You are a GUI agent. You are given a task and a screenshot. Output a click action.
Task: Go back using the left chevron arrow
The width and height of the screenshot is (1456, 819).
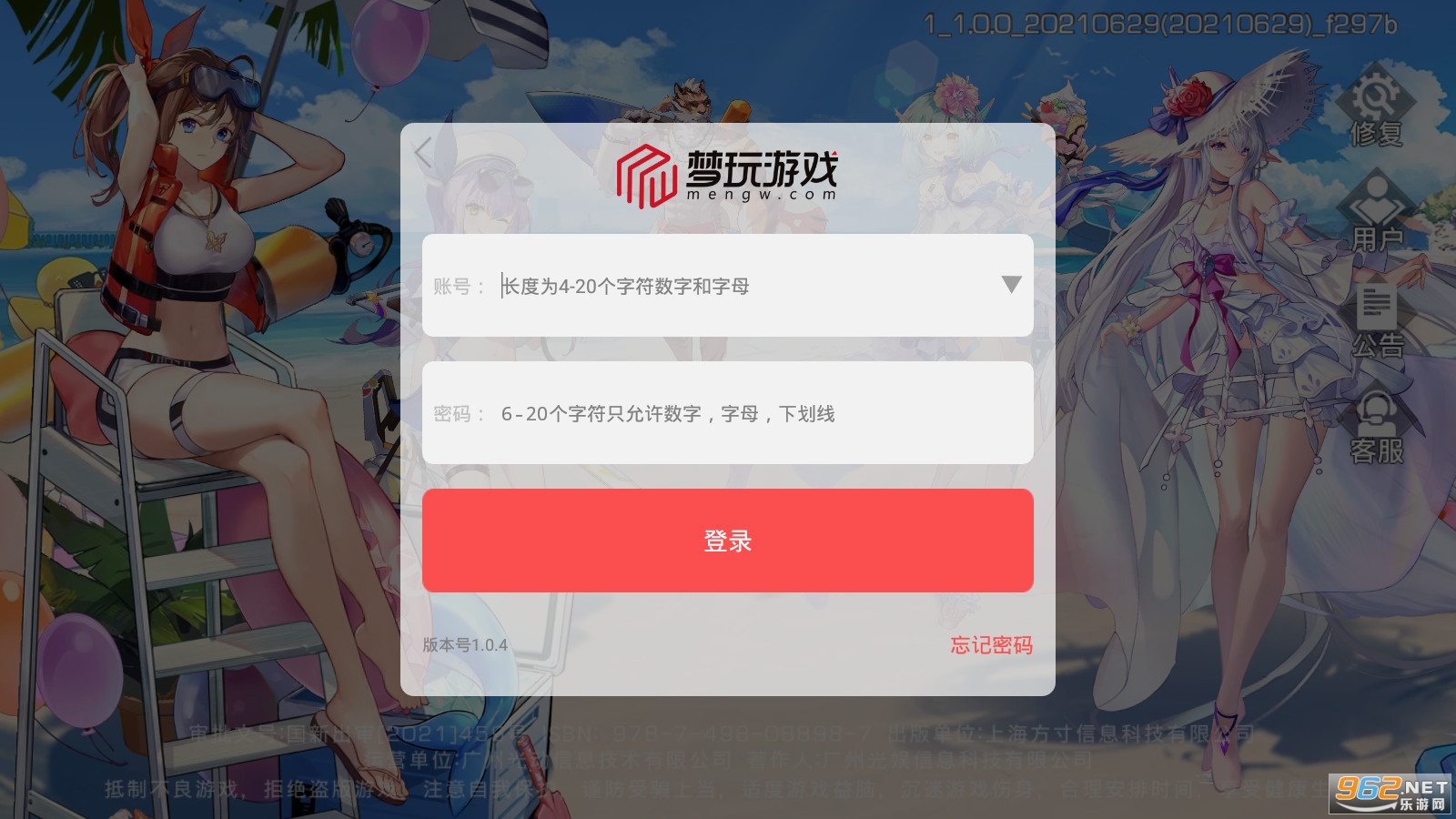[423, 152]
